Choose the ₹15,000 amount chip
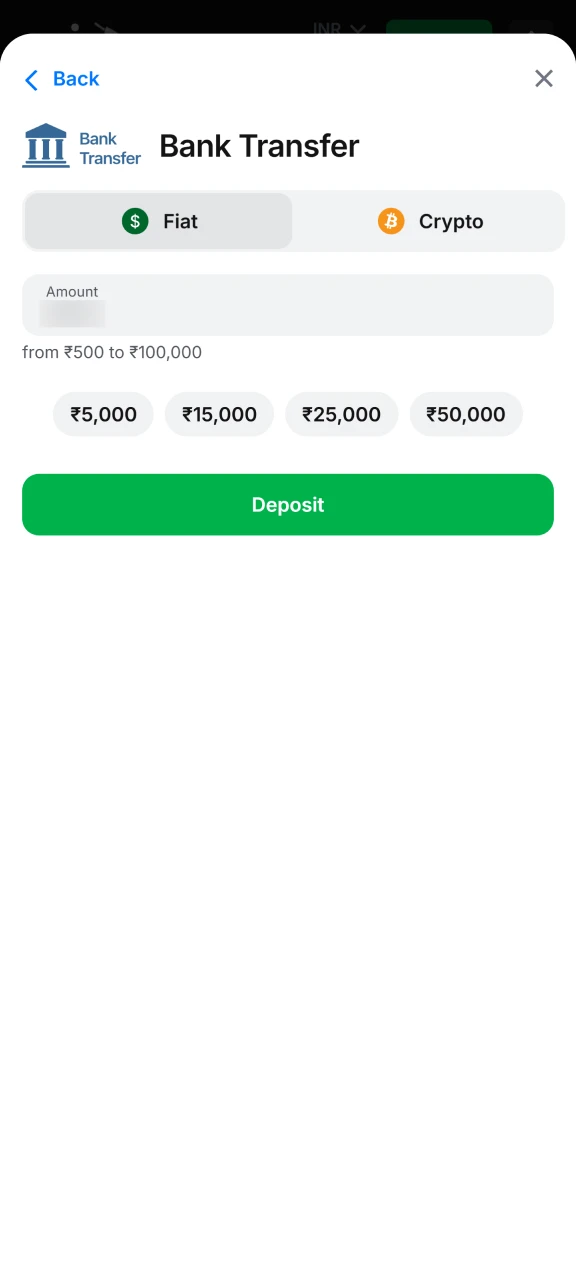The image size is (576, 1280). pos(219,413)
